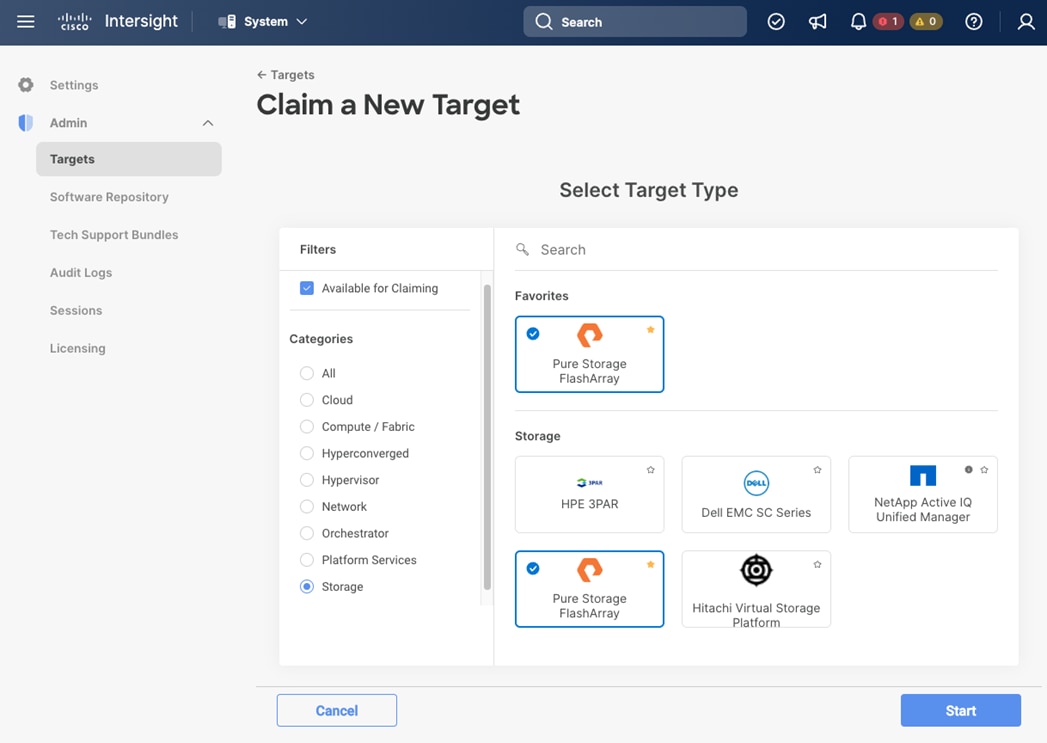The height and width of the screenshot is (743, 1047).
Task: Favorite star on Dell EMC SC Series card
Action: 817,470
